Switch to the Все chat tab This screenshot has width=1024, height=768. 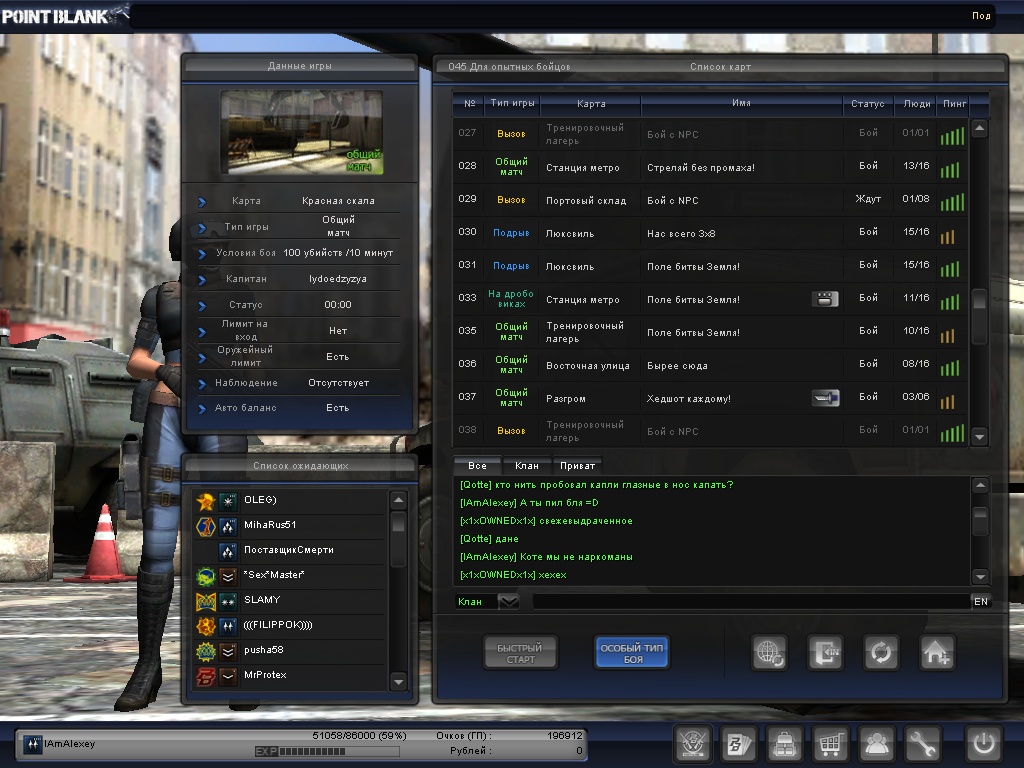tap(477, 466)
